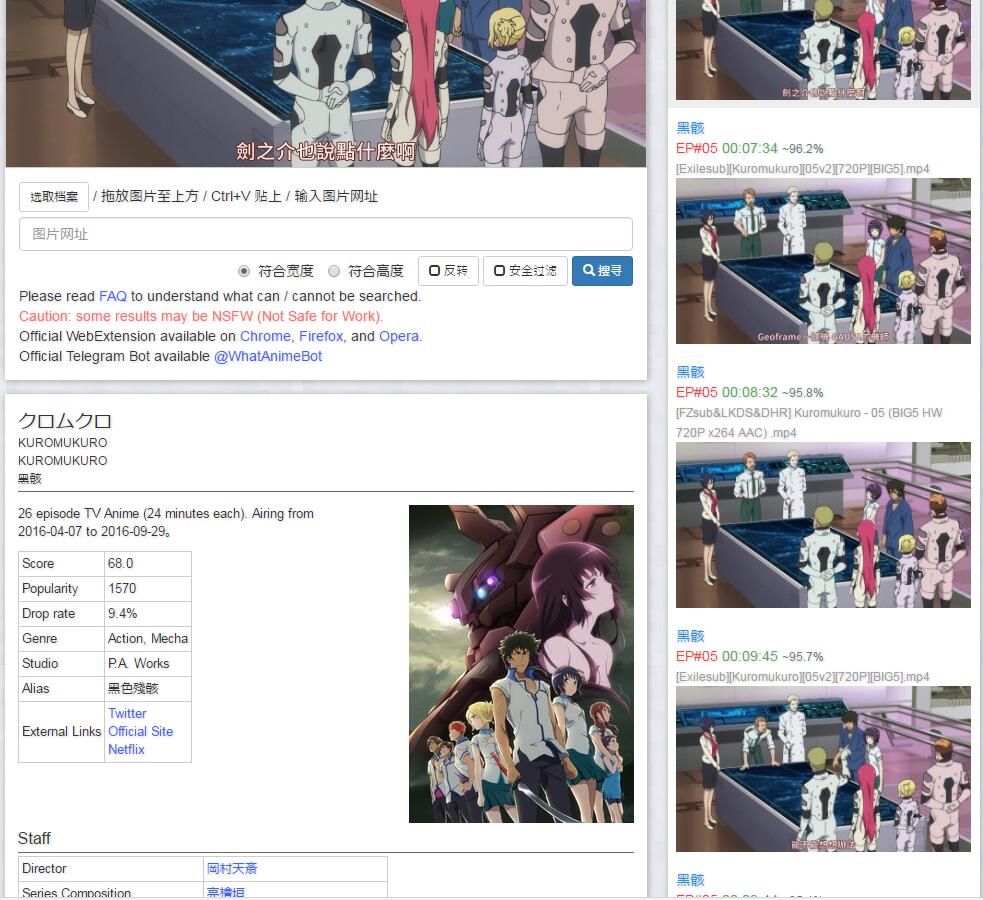Open the Opera extension link
Viewport: 983px width, 900px height.
pos(399,337)
